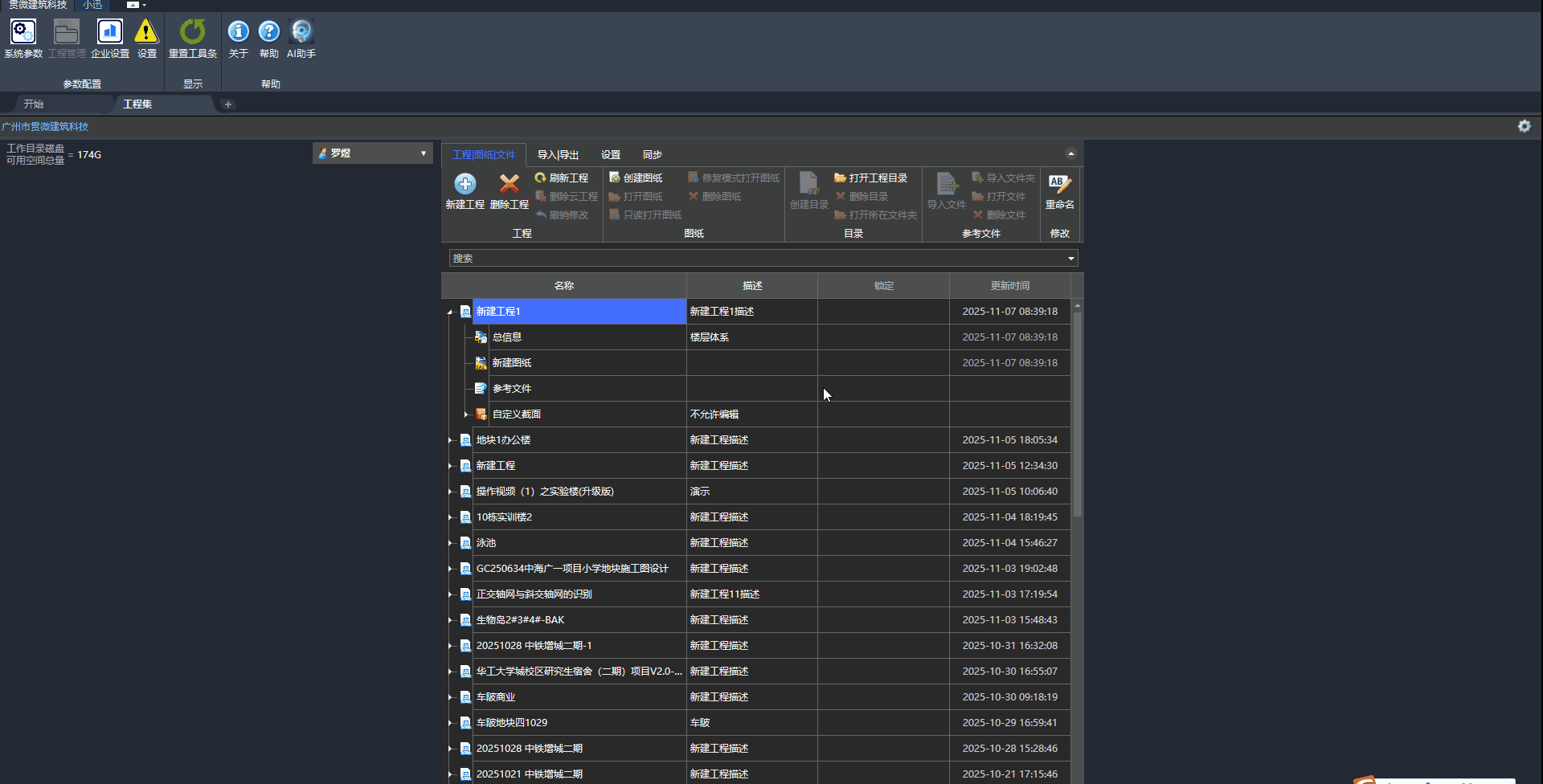Click 刷新工程 in the toolbar
The width and height of the screenshot is (1543, 784).
coord(562,178)
